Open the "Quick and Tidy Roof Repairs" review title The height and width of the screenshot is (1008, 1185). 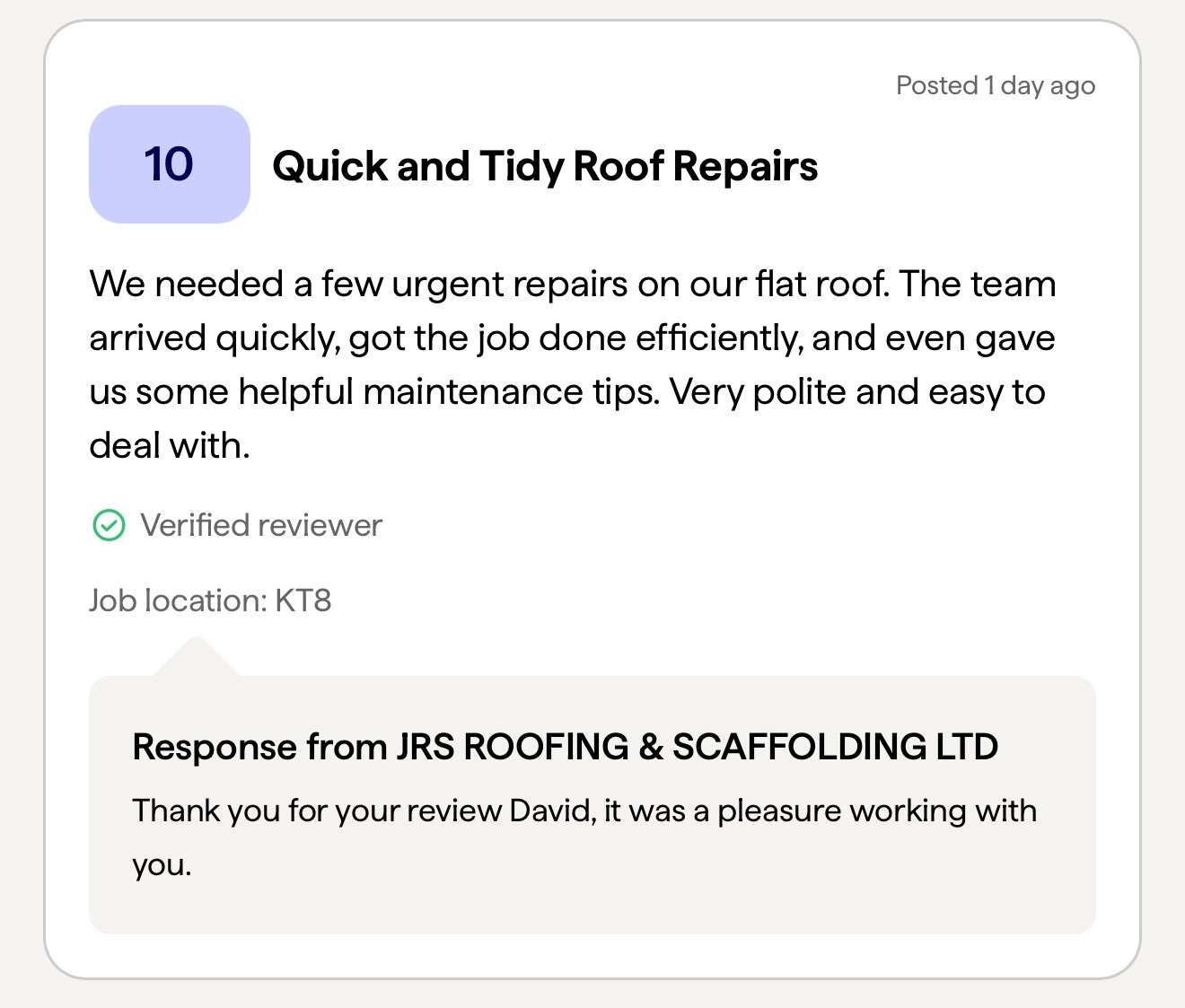[544, 166]
